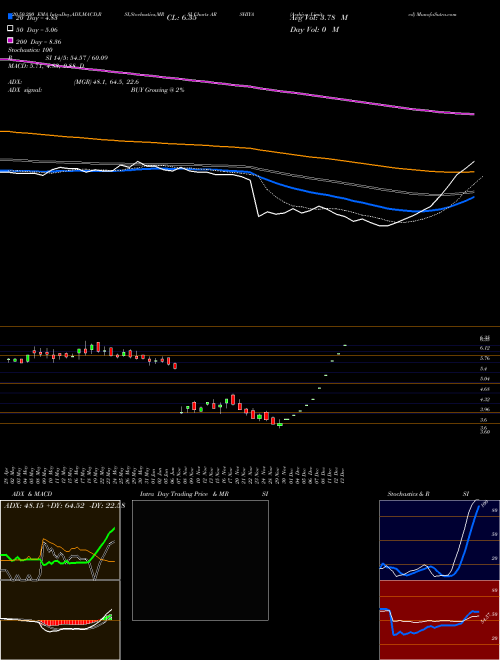Click the 'CL: 6.35' closing price label
500x660 pixels.
click(x=181, y=18)
